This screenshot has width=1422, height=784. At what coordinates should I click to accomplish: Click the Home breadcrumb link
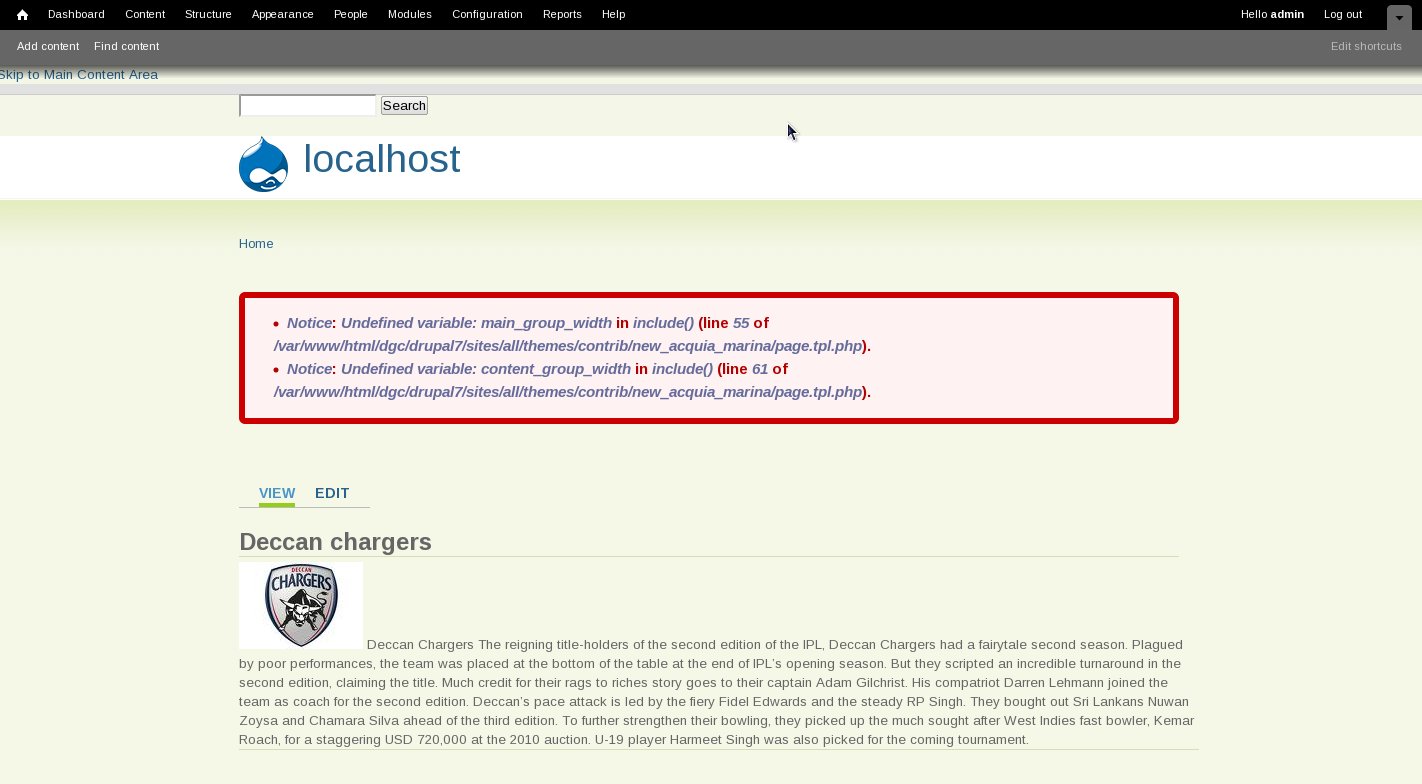pos(256,244)
